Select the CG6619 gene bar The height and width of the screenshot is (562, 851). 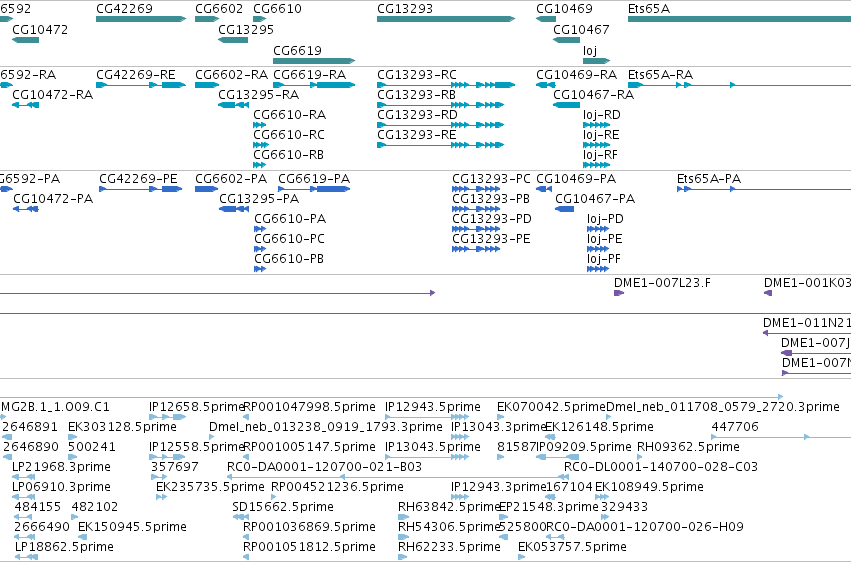pos(314,61)
